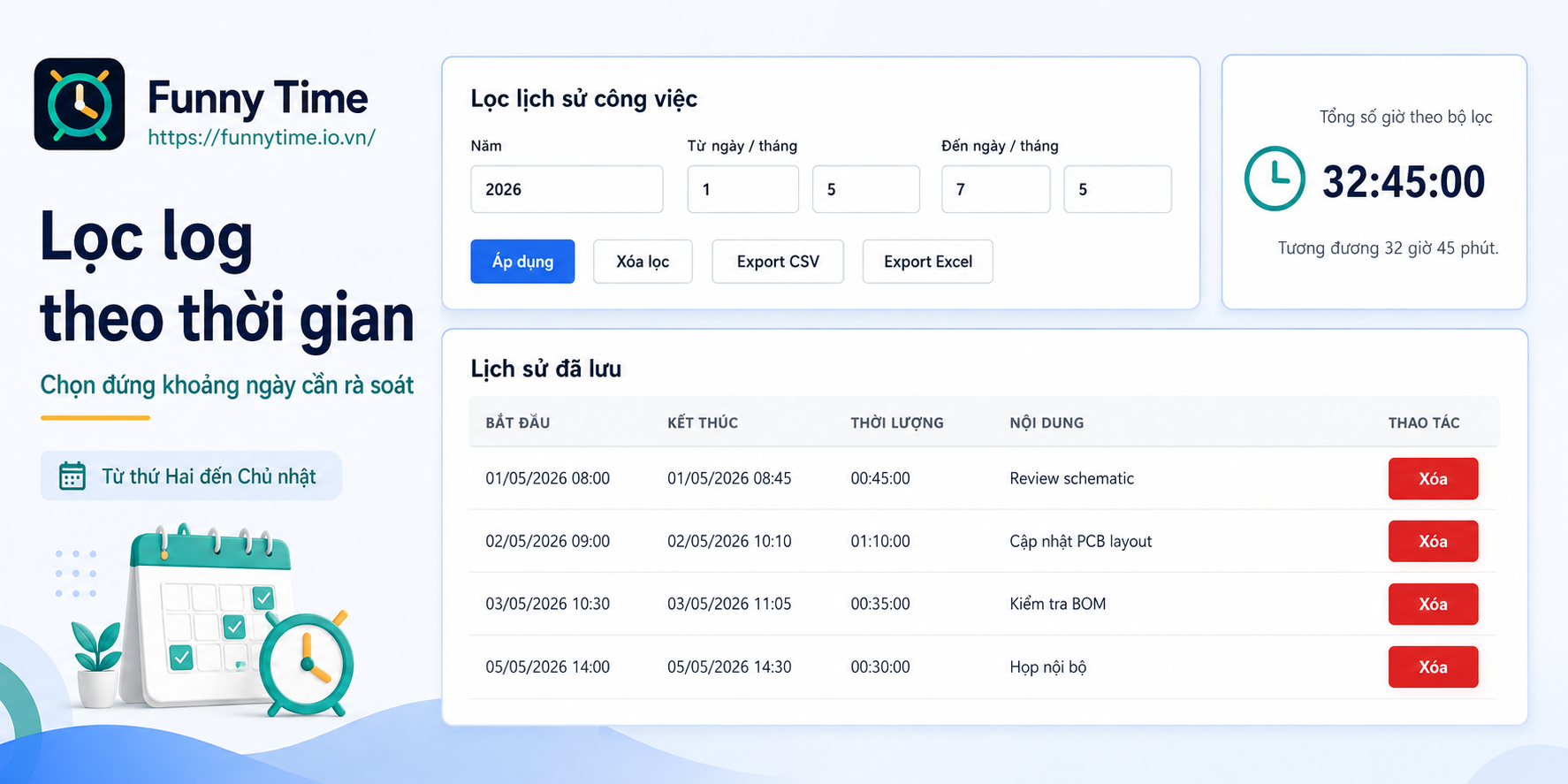Click the Năm field showing 2026
The image size is (1568, 784).
[567, 189]
